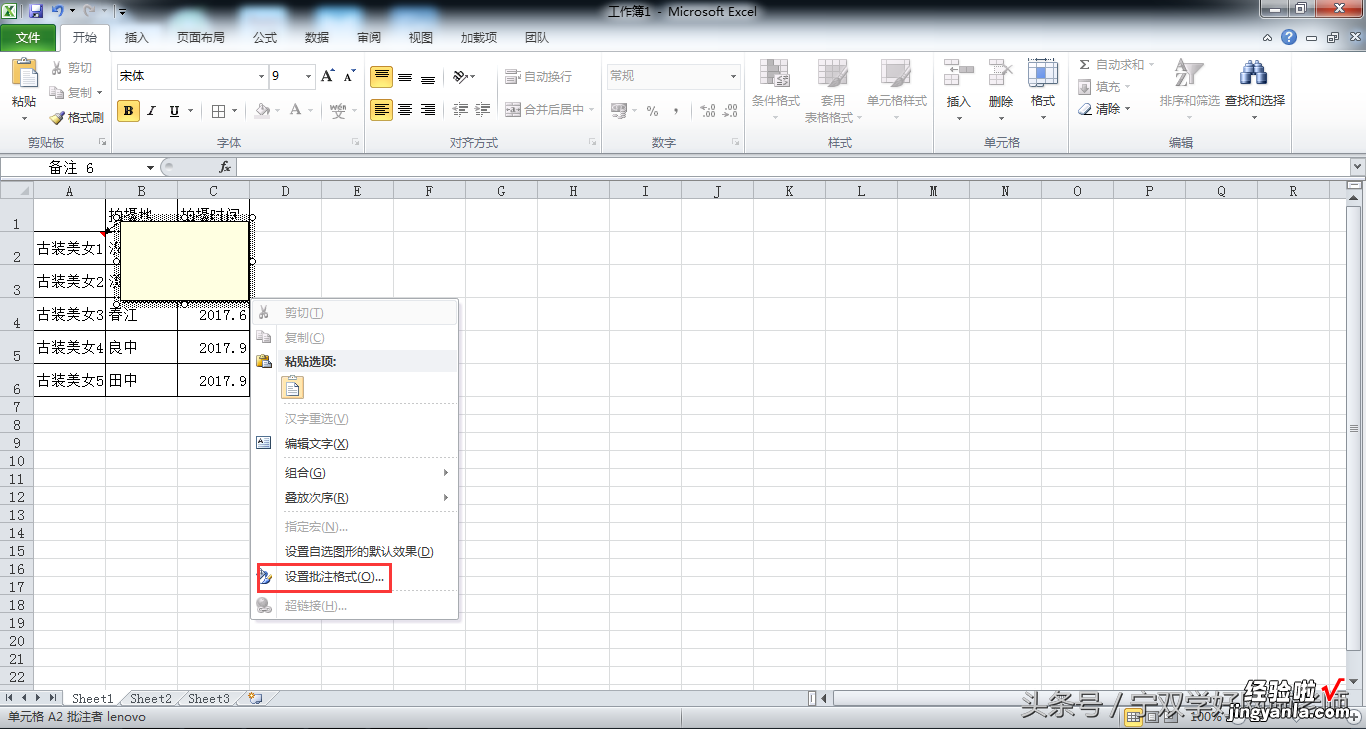
Task: Click the Help question mark icon
Action: pos(1289,38)
